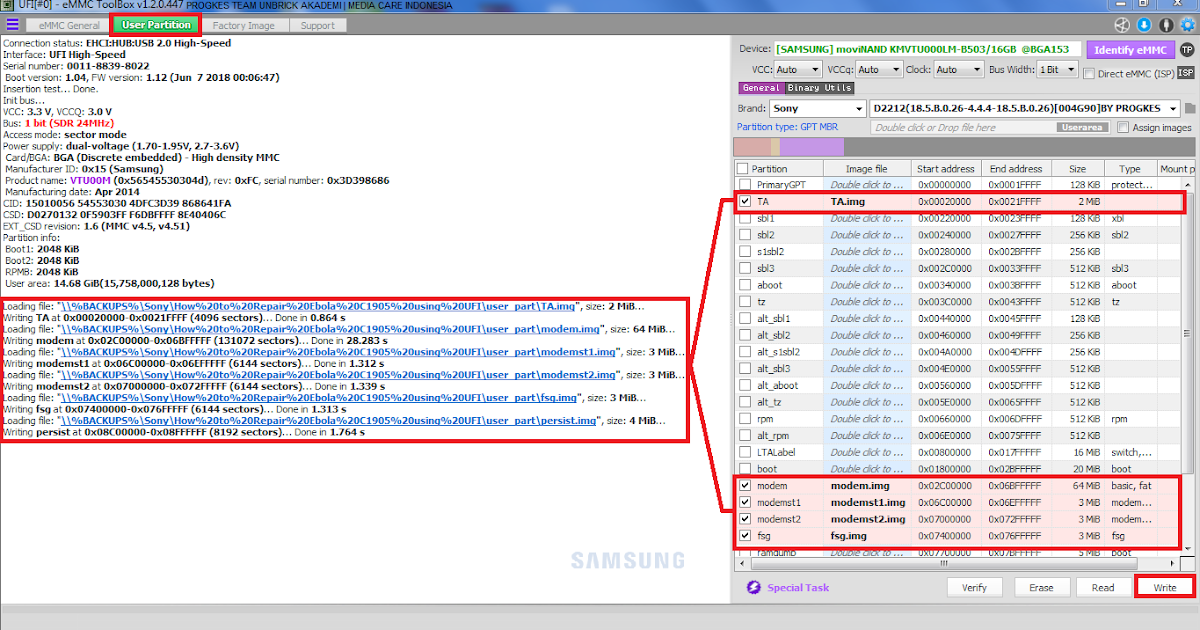Click the 'Double click or Drop file here' field

[965, 128]
